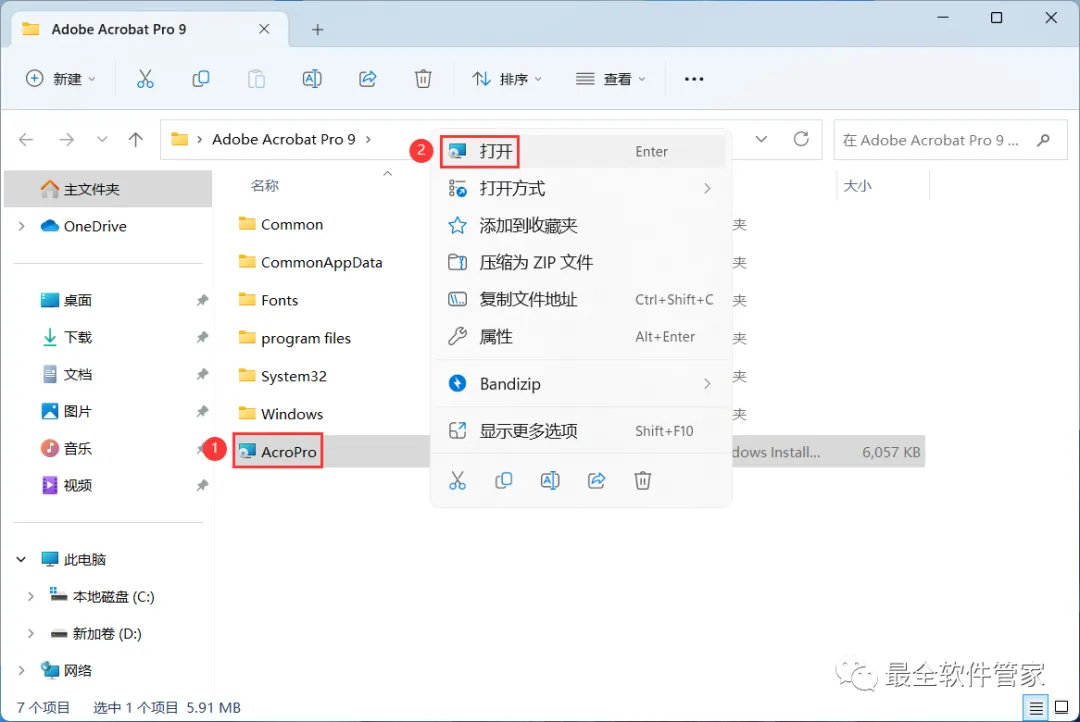Open the 排序 sort dropdown

(x=508, y=79)
